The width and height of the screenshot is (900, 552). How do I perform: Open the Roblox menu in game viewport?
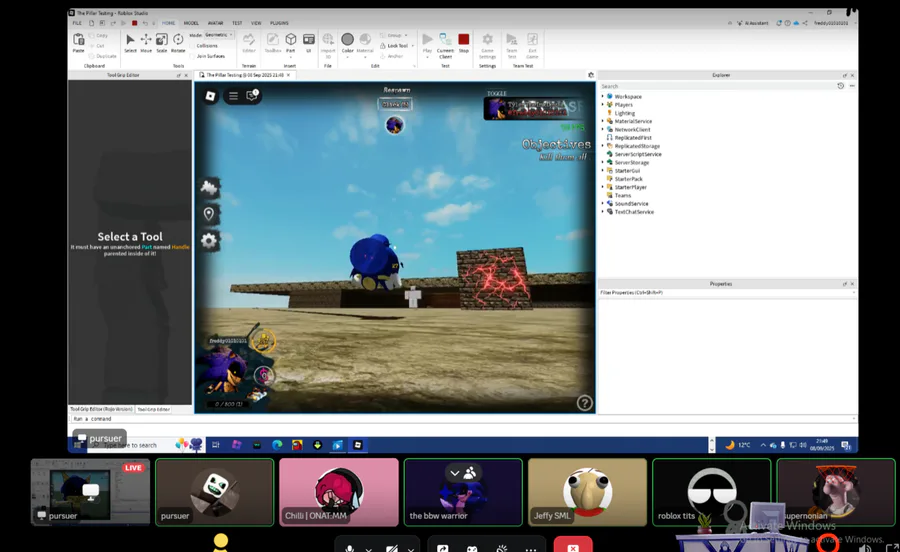(x=210, y=96)
